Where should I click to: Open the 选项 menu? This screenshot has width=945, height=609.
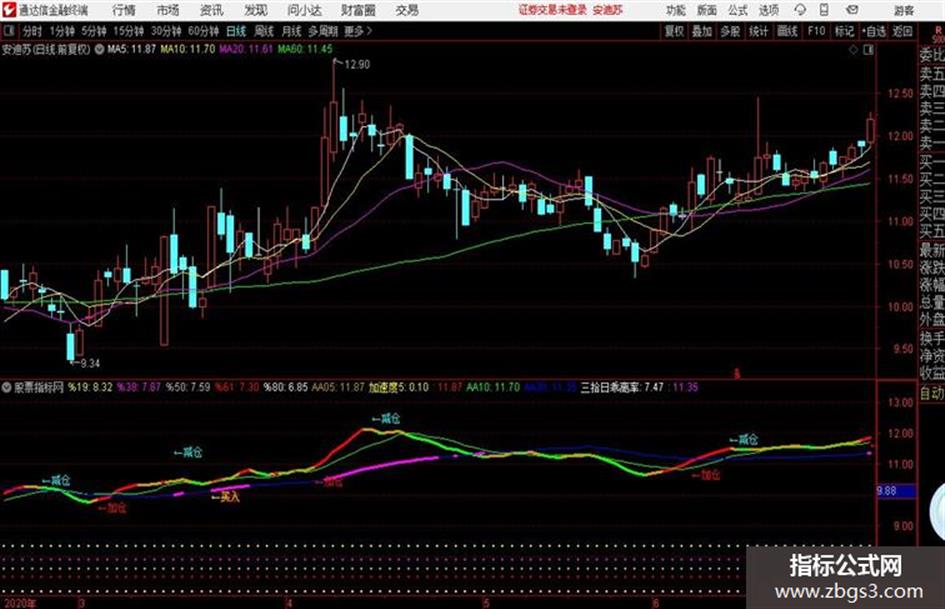pos(769,10)
